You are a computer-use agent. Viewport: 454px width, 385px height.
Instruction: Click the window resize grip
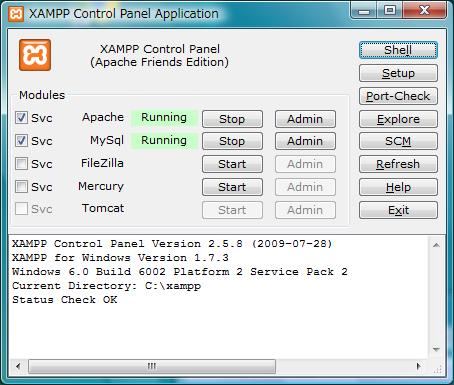click(x=439, y=368)
